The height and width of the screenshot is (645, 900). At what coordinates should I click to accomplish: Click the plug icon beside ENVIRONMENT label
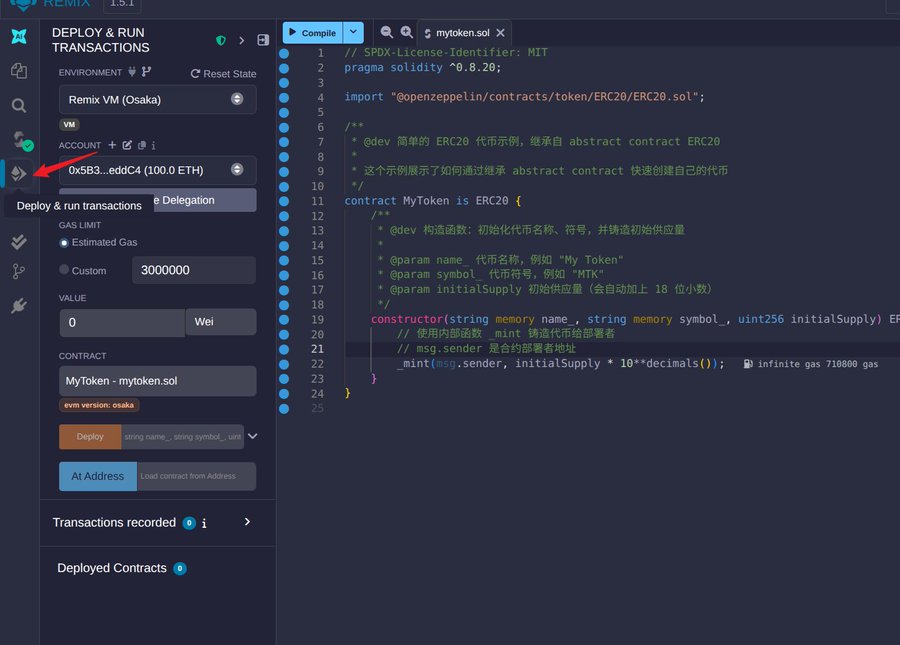pos(132,72)
